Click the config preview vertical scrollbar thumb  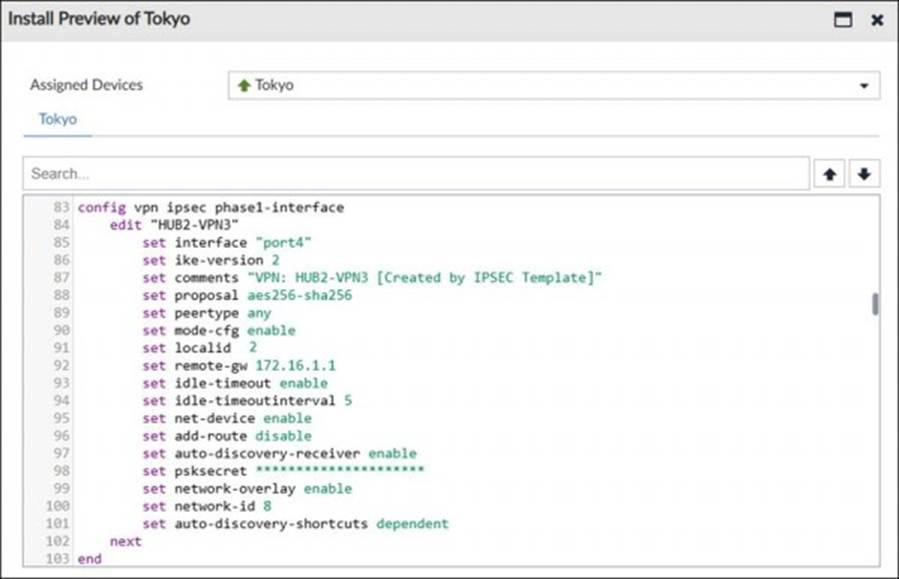[x=875, y=304]
